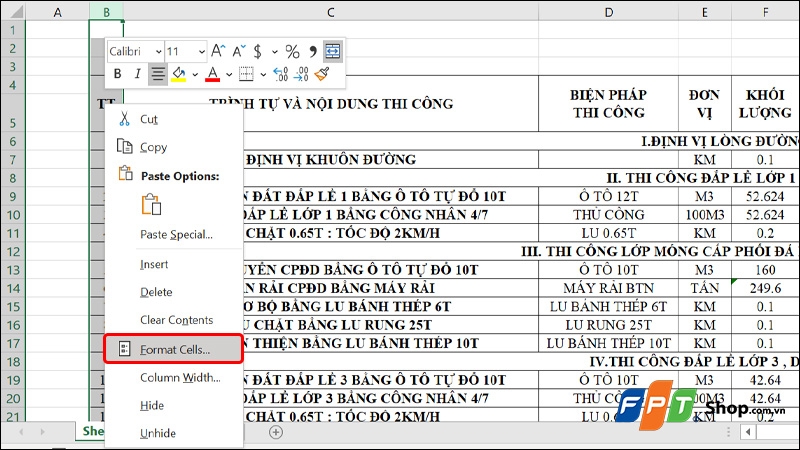
Task: Hide the selected column
Action: pos(173,406)
